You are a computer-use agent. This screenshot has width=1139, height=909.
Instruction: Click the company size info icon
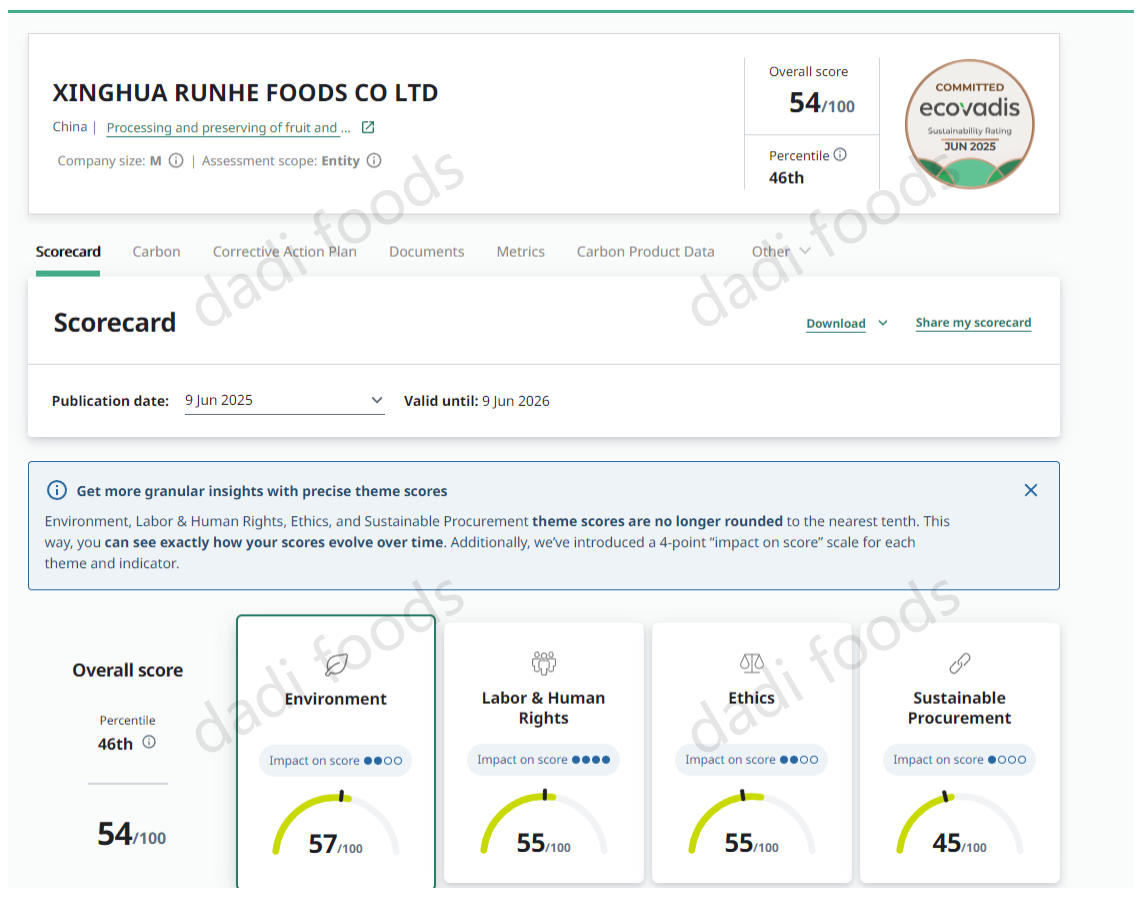click(176, 161)
